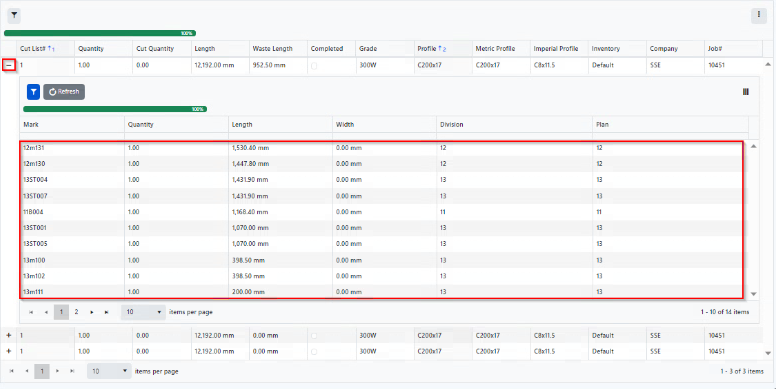Toggle Completed checkbox in second cut list row
The height and width of the screenshot is (389, 776).
(314, 336)
